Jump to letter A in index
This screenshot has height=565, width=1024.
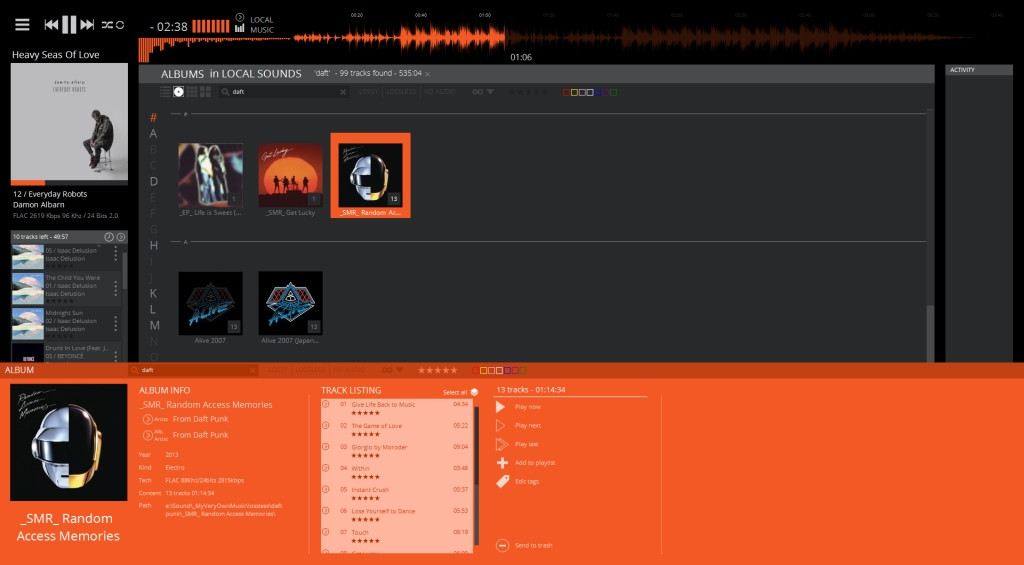click(153, 133)
